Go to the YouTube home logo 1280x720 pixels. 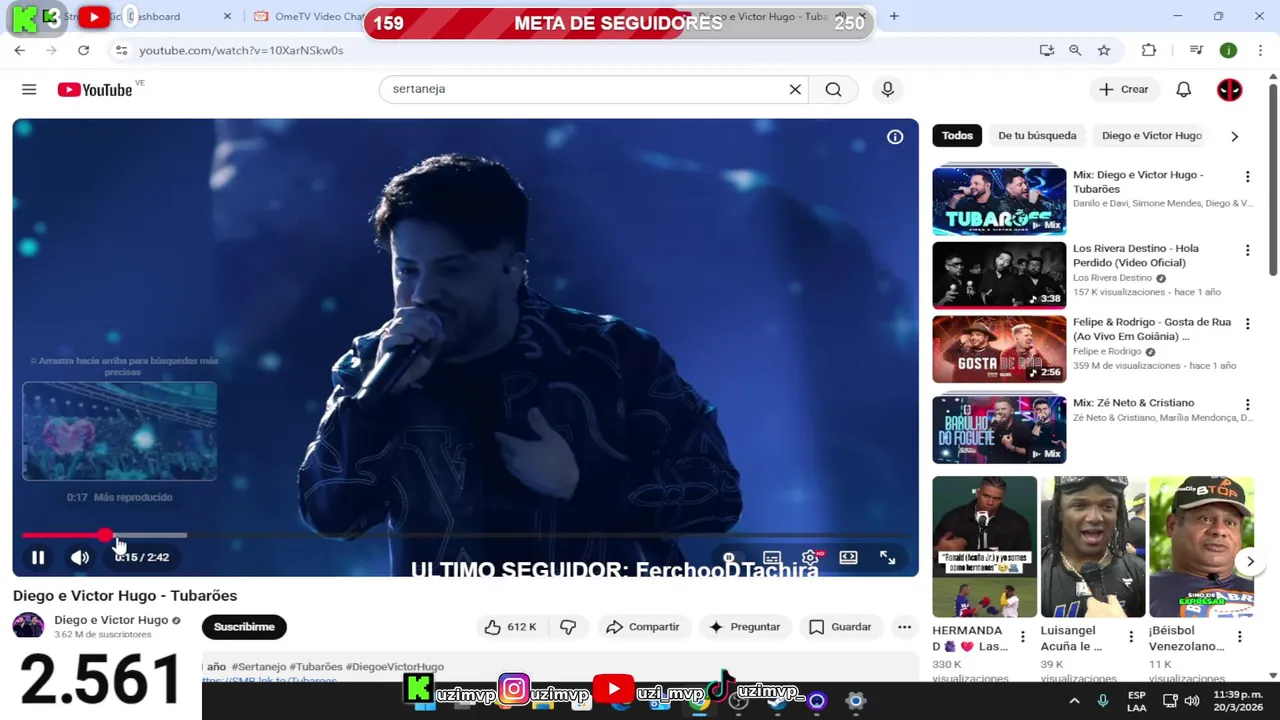coord(95,90)
